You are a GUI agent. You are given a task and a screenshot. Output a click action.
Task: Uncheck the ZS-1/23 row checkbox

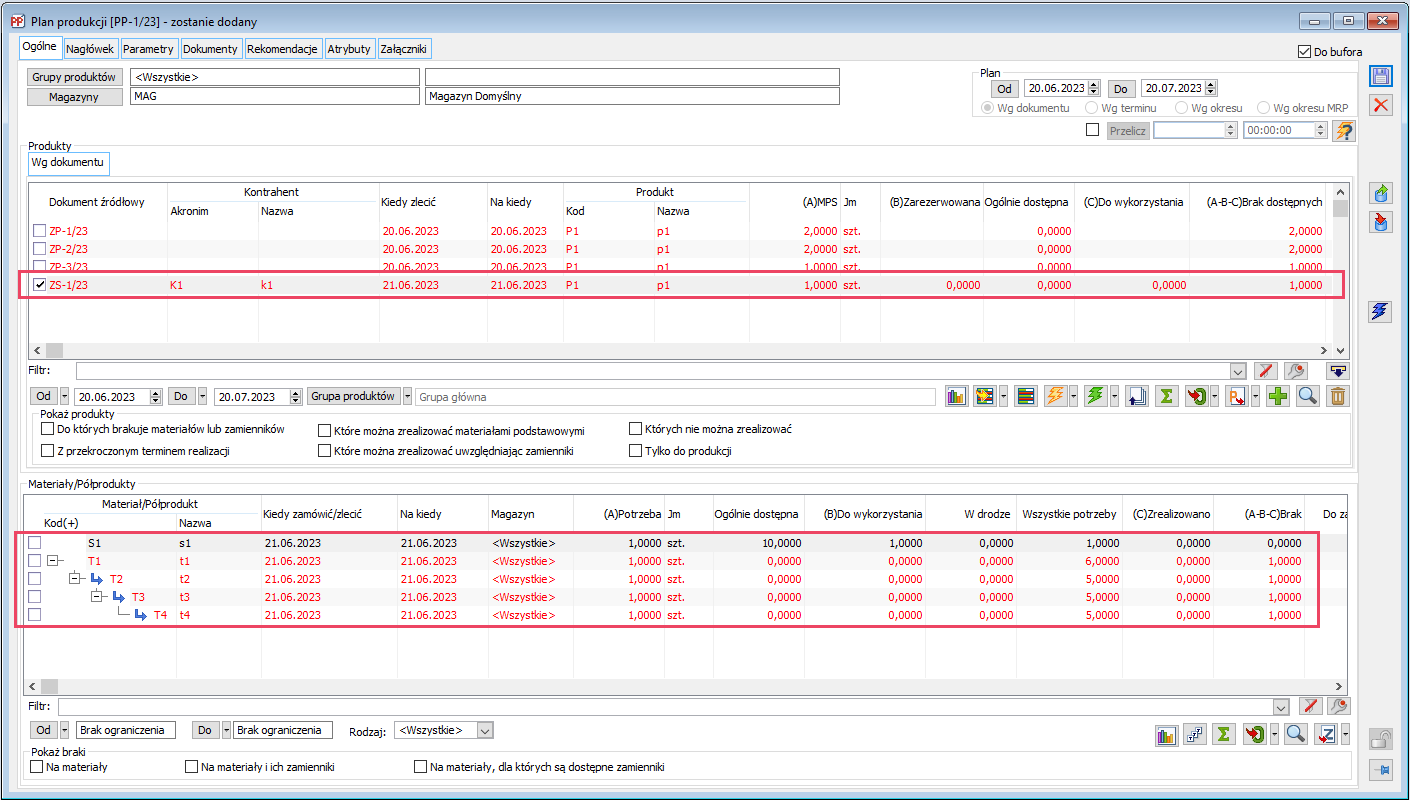point(40,285)
